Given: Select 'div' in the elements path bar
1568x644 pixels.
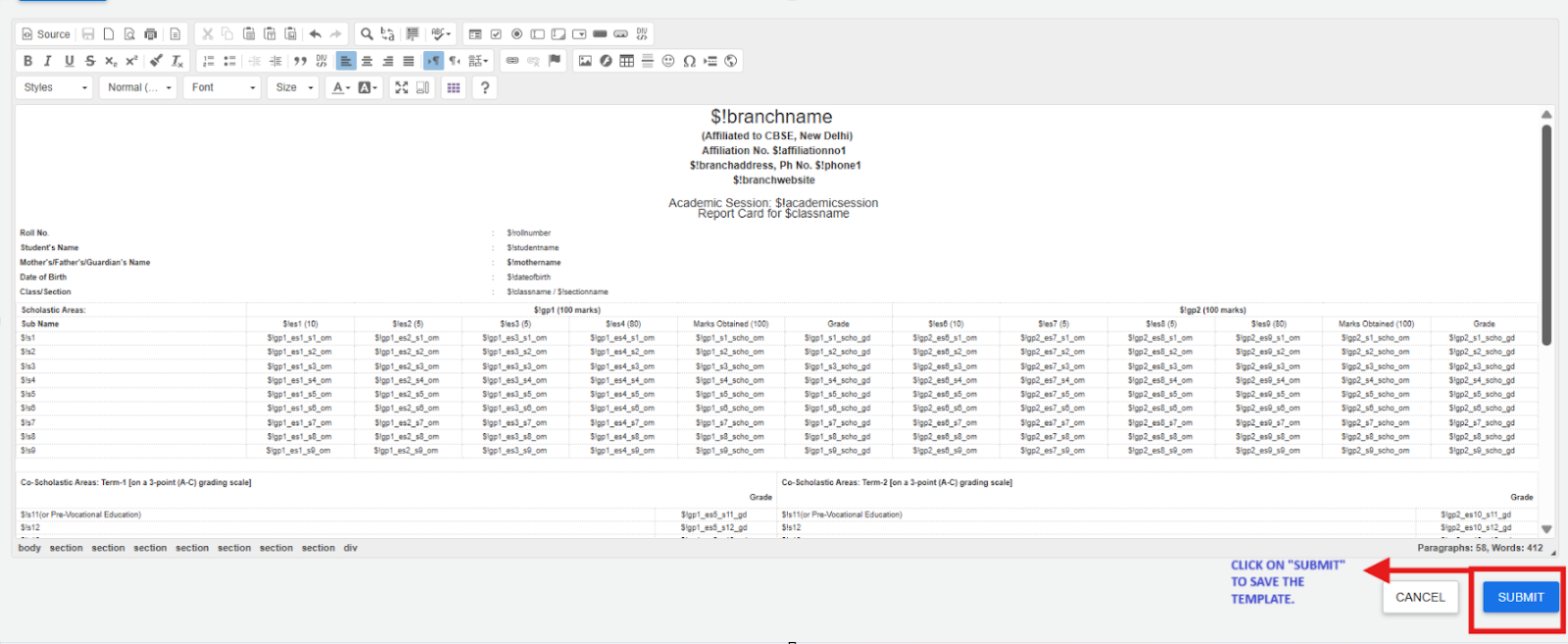Looking at the screenshot, I should [x=350, y=548].
